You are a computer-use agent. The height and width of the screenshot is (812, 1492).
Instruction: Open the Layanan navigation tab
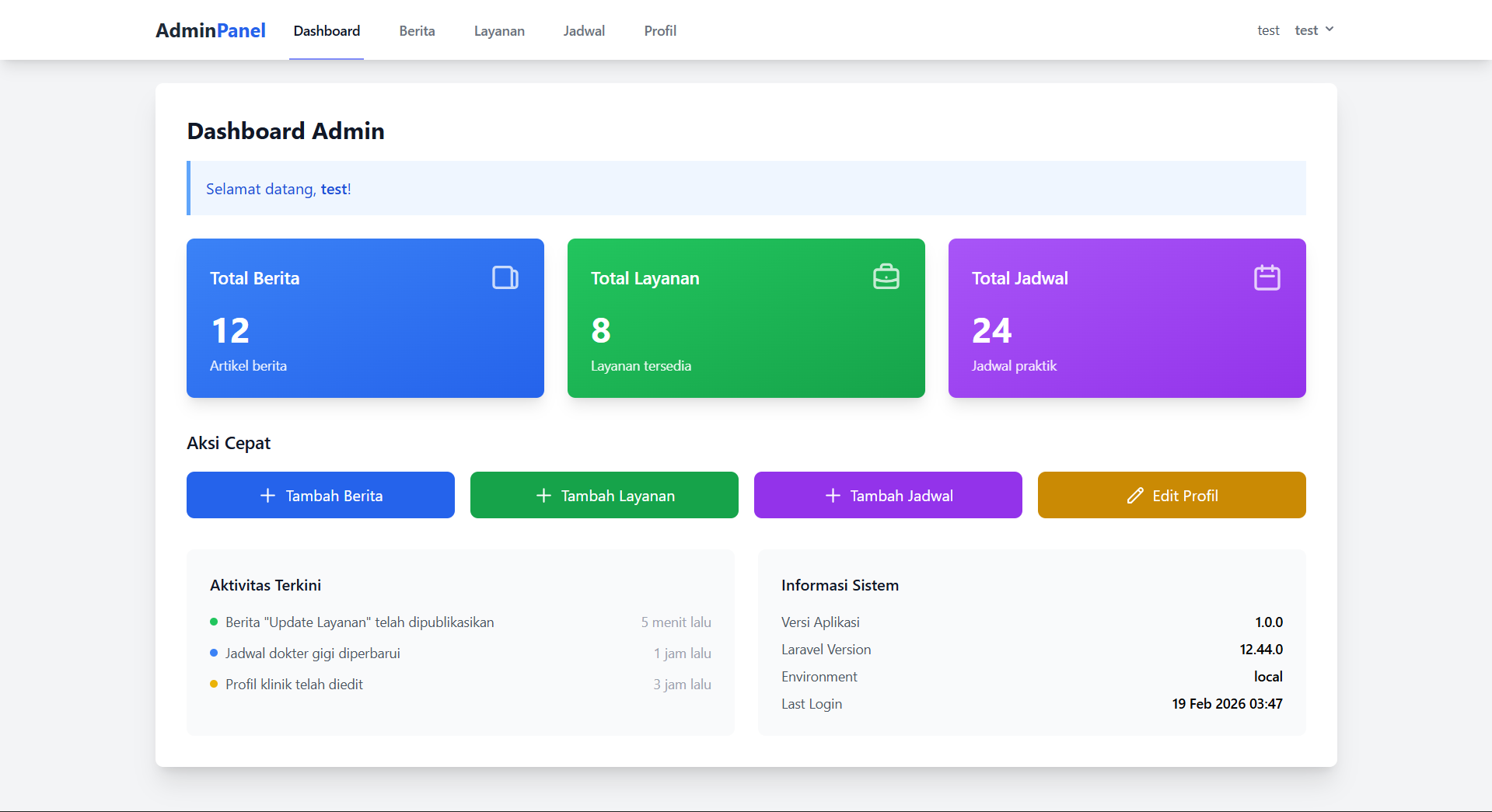point(499,31)
